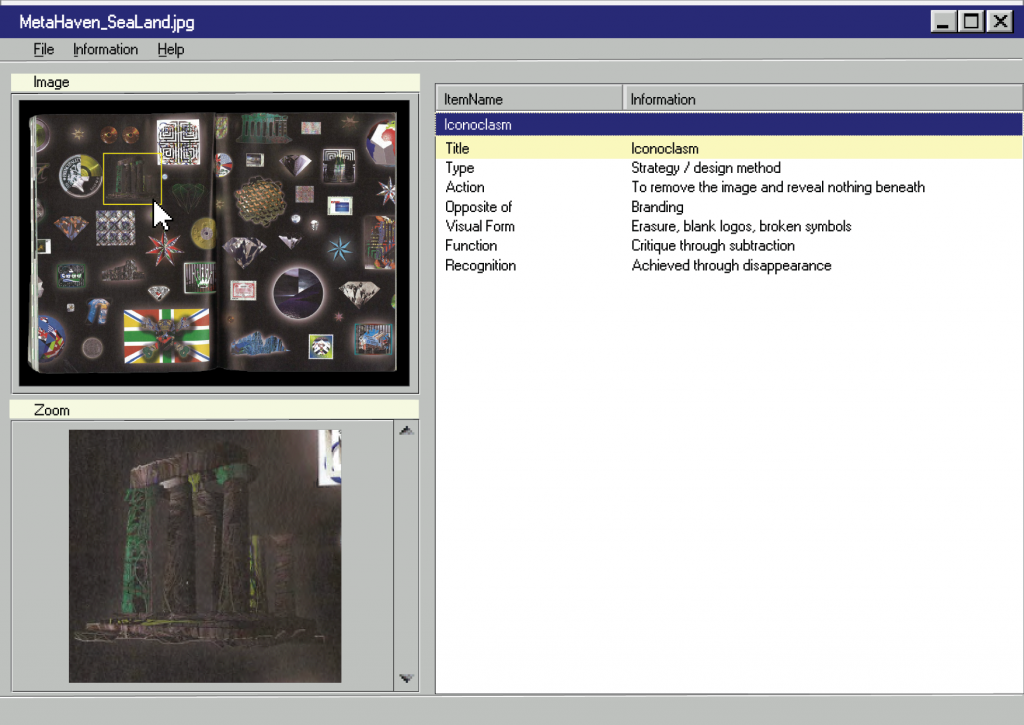
Task: Open the Information menu
Action: (x=105, y=49)
